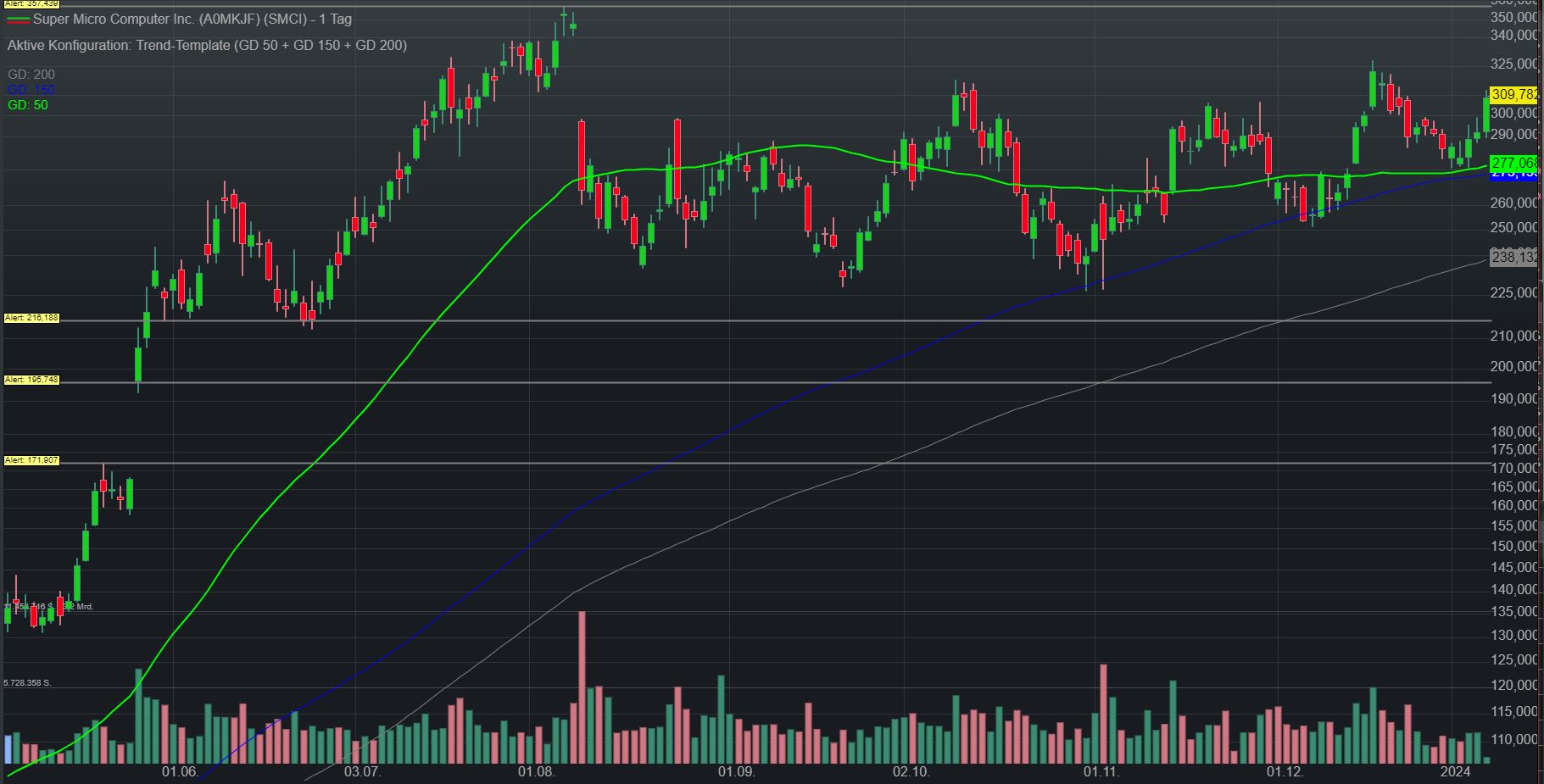The height and width of the screenshot is (784, 1544).
Task: Click the red-green series legend icon
Action: pyautogui.click(x=18, y=19)
